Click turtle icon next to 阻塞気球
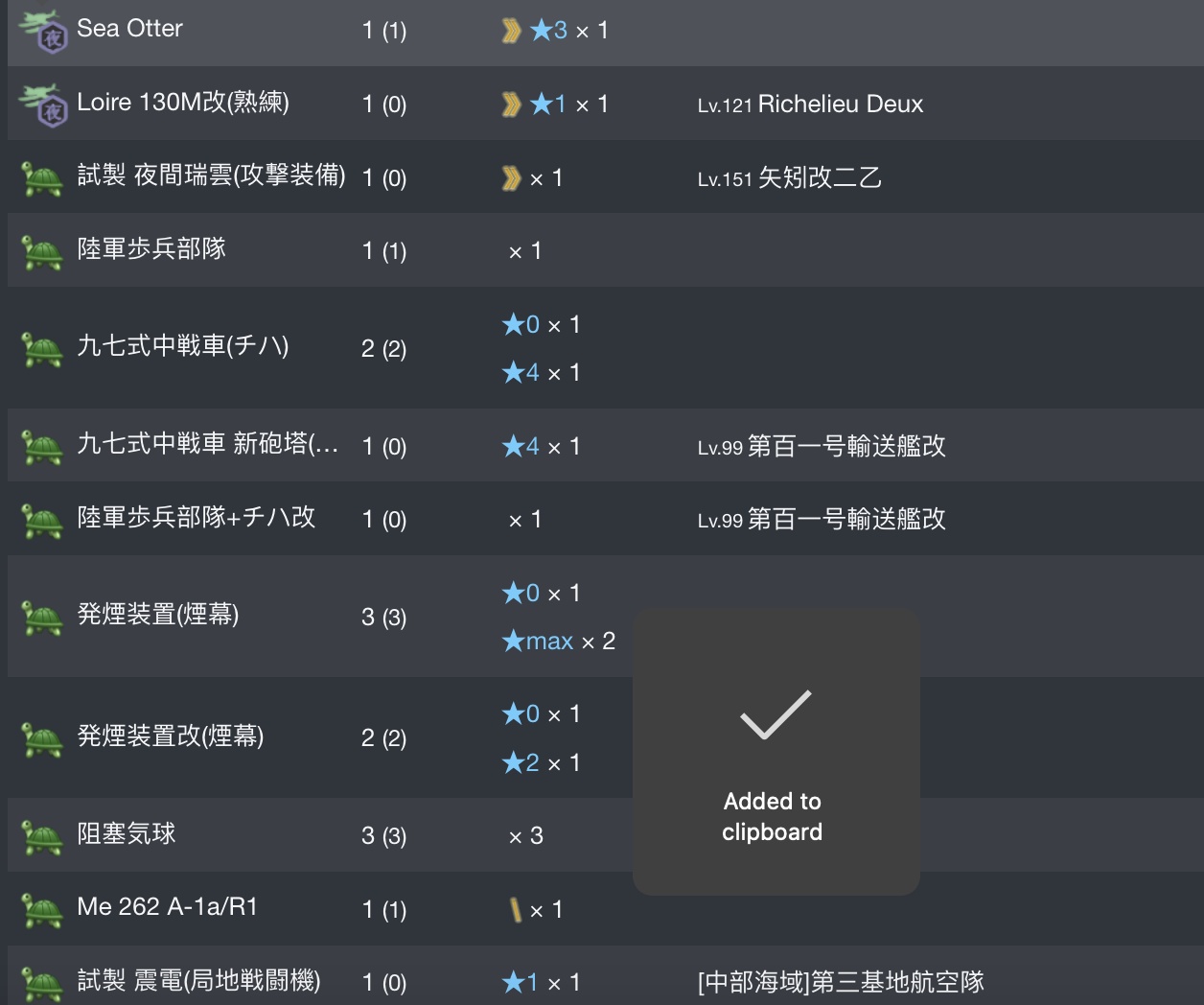The height and width of the screenshot is (1005, 1204). tap(42, 836)
